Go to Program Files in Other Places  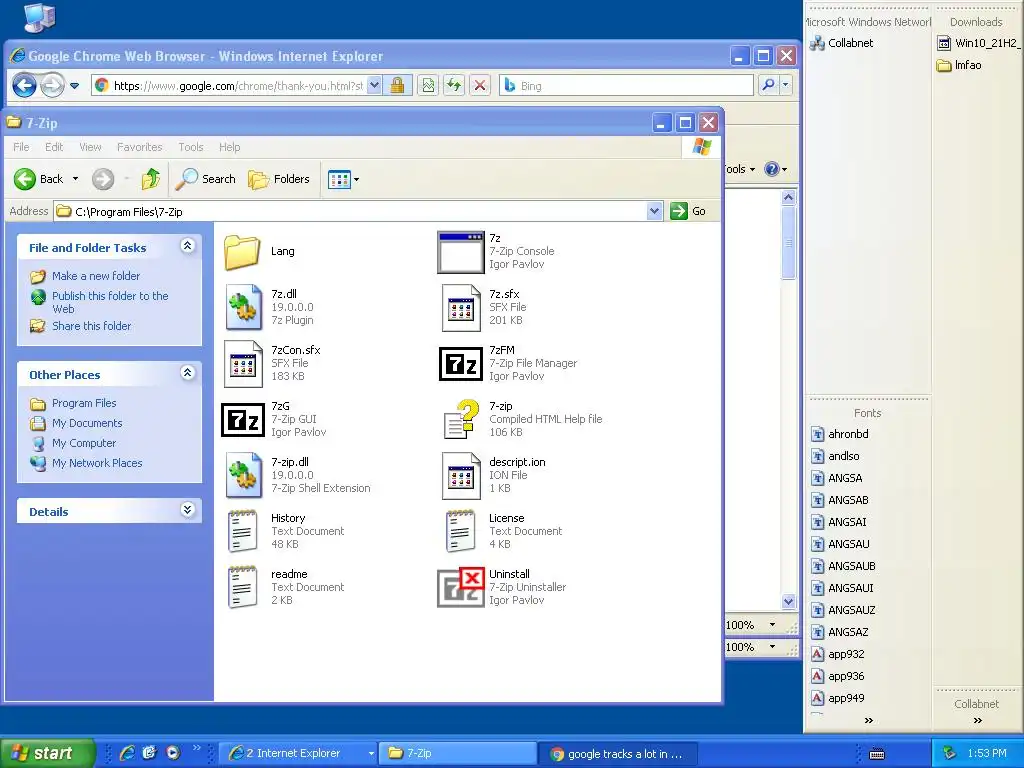(x=84, y=403)
